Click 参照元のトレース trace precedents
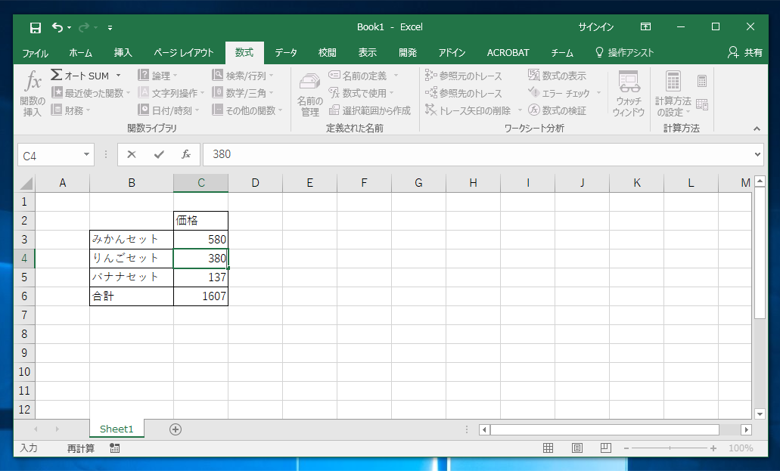Screen dimensions: 780x471 click(464, 76)
